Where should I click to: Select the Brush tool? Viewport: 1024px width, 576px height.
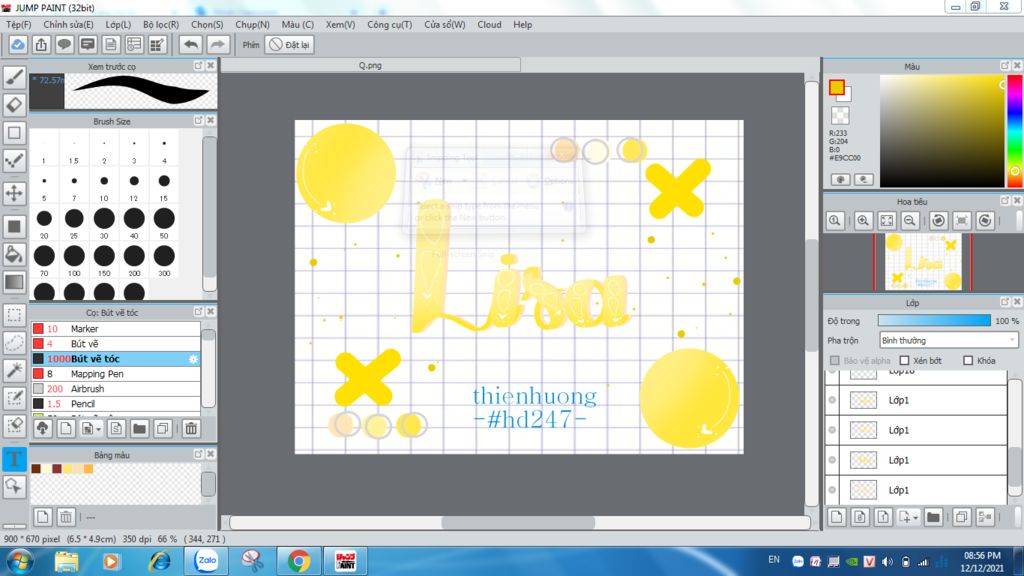[x=14, y=77]
